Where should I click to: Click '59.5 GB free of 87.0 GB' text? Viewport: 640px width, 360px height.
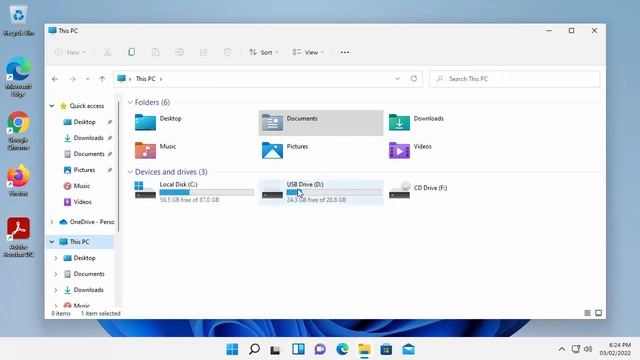pyautogui.click(x=189, y=200)
